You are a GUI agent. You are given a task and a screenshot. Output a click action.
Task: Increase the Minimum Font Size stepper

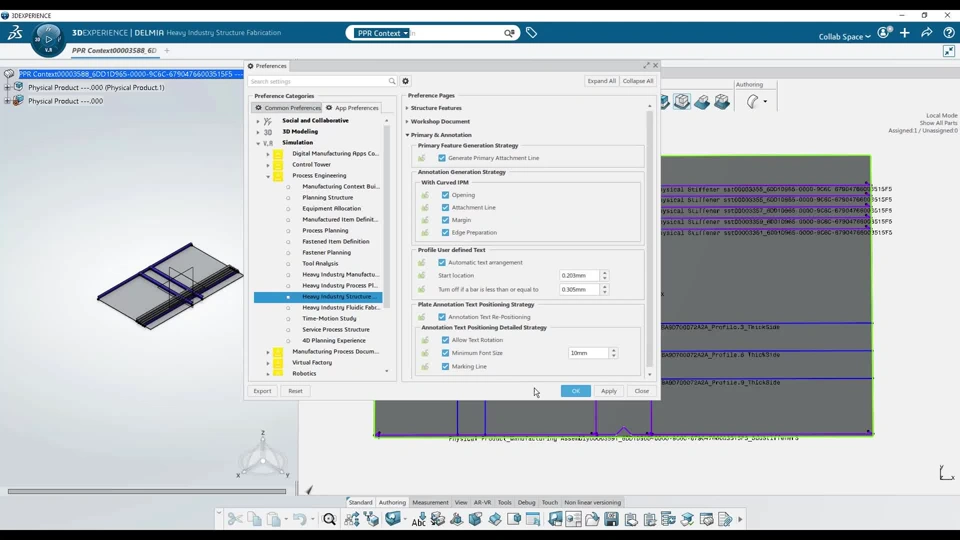click(x=613, y=350)
